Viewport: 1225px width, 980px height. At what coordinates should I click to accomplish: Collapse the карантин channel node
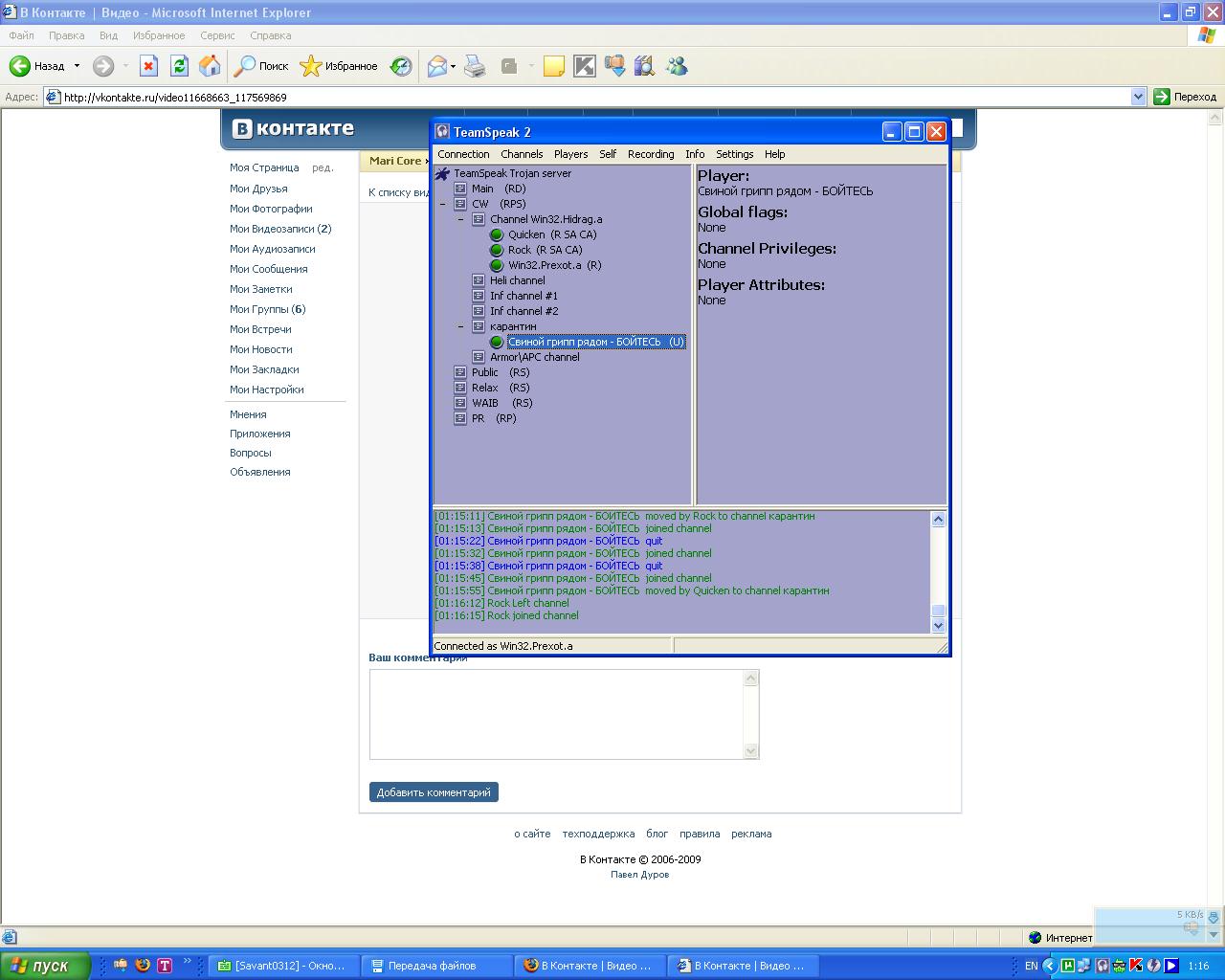click(460, 326)
